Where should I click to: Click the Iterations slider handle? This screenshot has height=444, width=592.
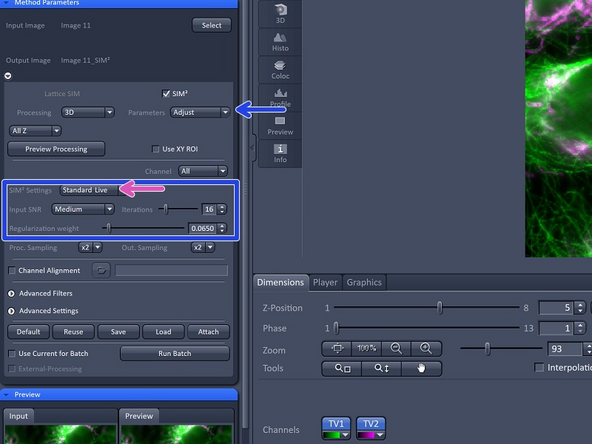coord(165,208)
